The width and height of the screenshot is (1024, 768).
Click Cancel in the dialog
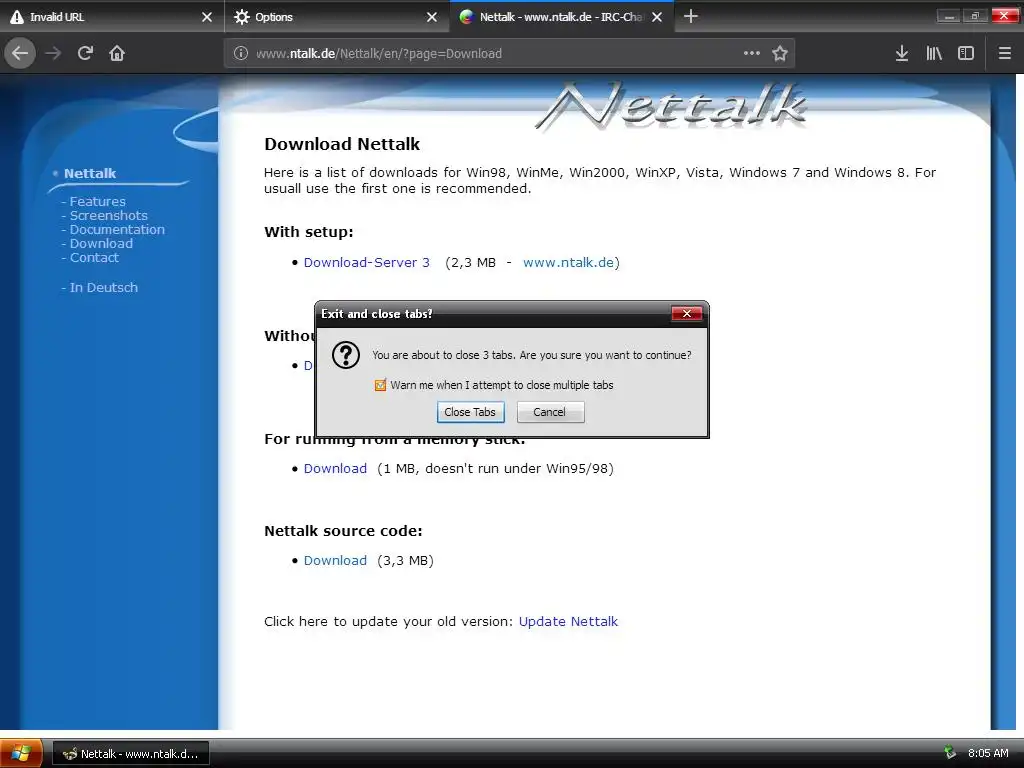(x=550, y=412)
